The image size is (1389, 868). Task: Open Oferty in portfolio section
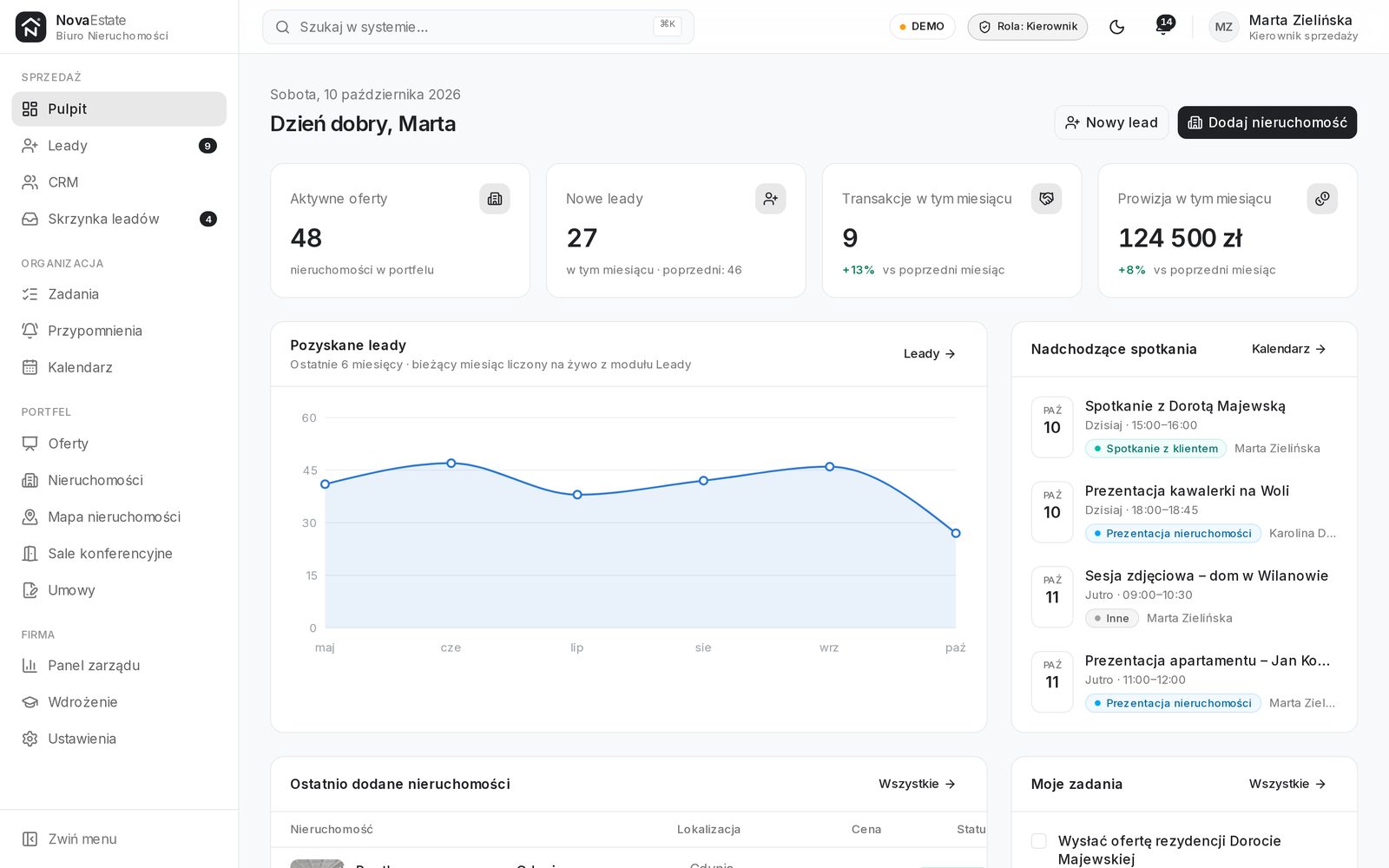tap(119, 444)
